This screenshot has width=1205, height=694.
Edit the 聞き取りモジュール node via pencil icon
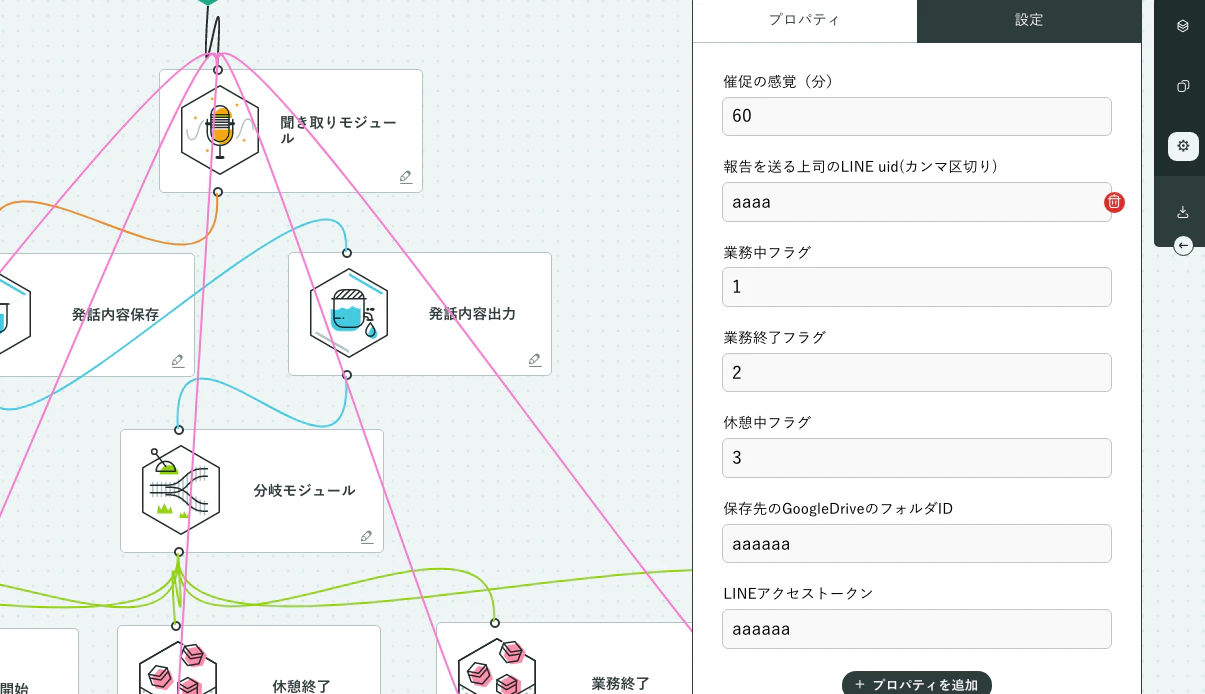pos(406,177)
